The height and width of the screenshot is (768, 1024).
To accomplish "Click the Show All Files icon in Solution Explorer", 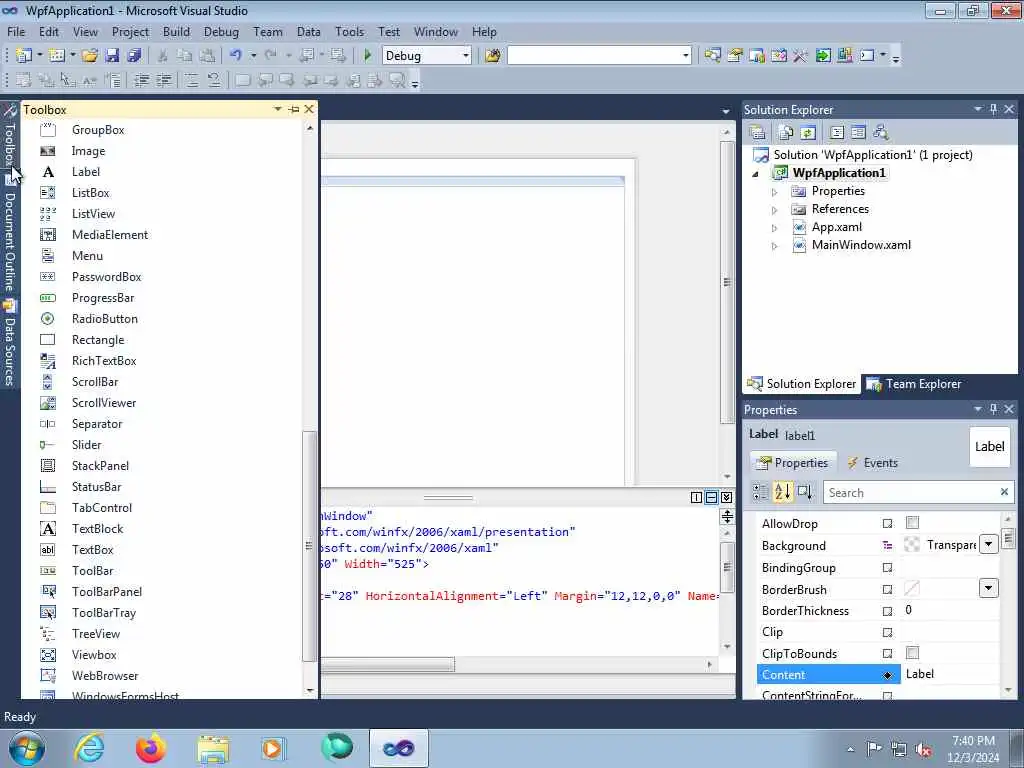I will [x=786, y=133].
